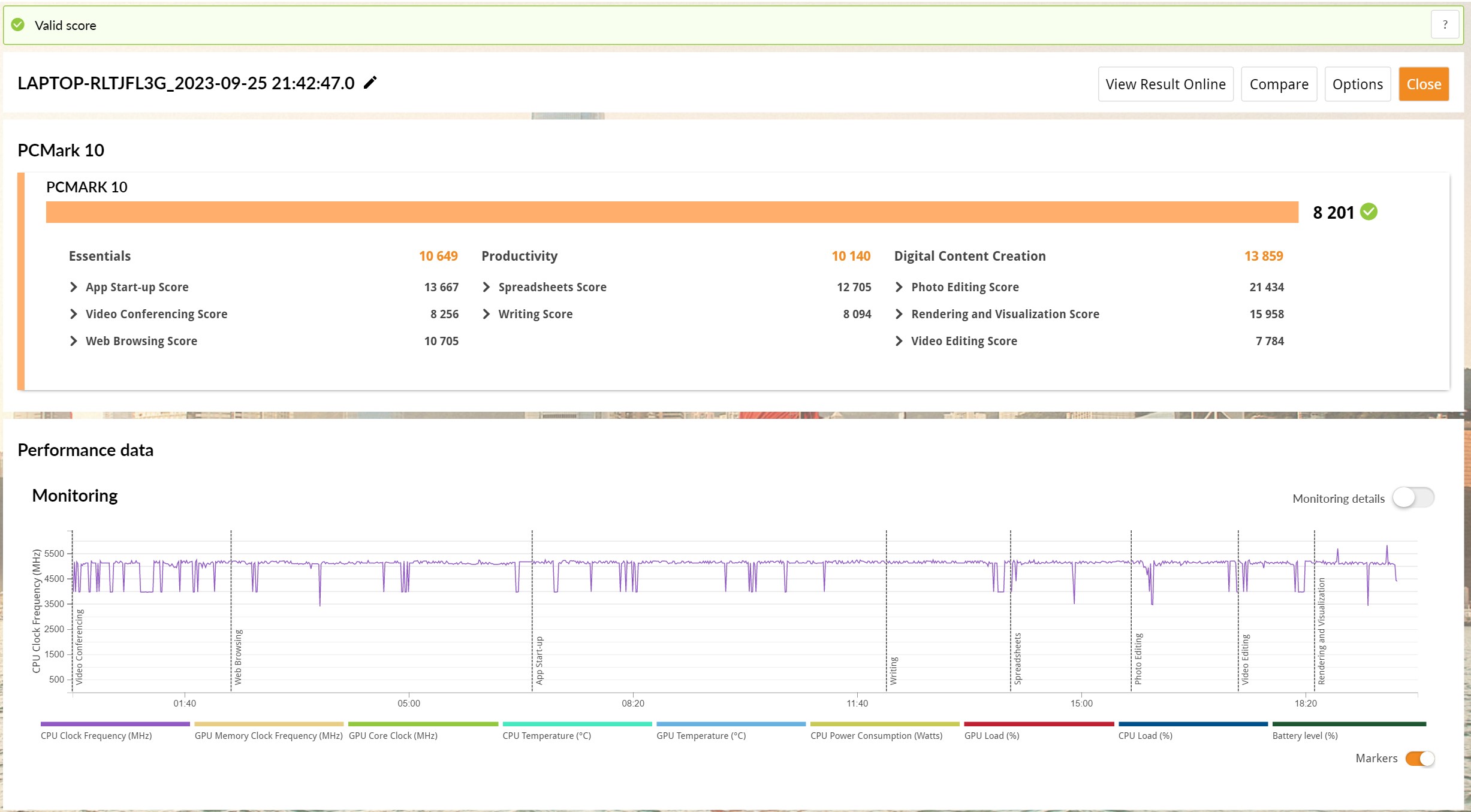Expand Video Conferencing Score row
Viewport: 1471px width, 812px height.
tap(74, 314)
